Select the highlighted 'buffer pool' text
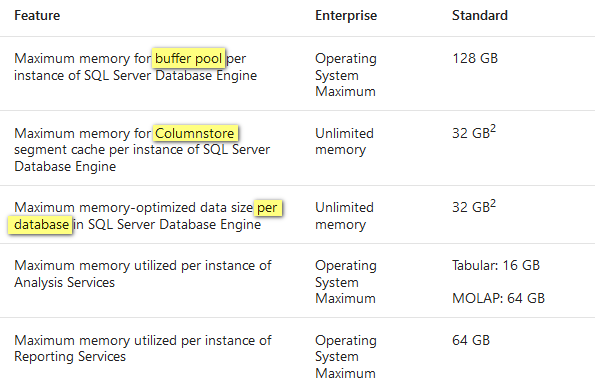 [x=189, y=58]
